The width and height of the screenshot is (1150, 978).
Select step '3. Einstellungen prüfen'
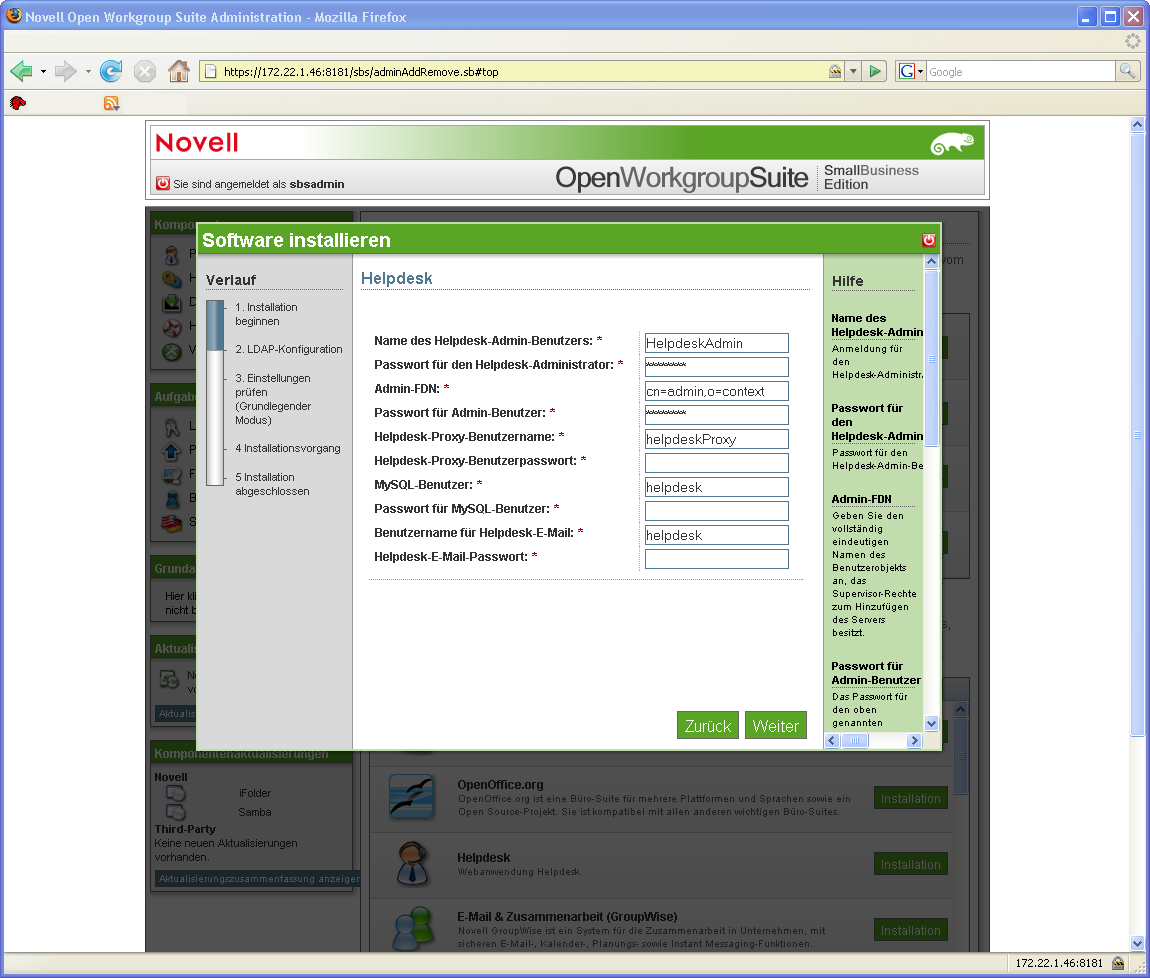273,399
